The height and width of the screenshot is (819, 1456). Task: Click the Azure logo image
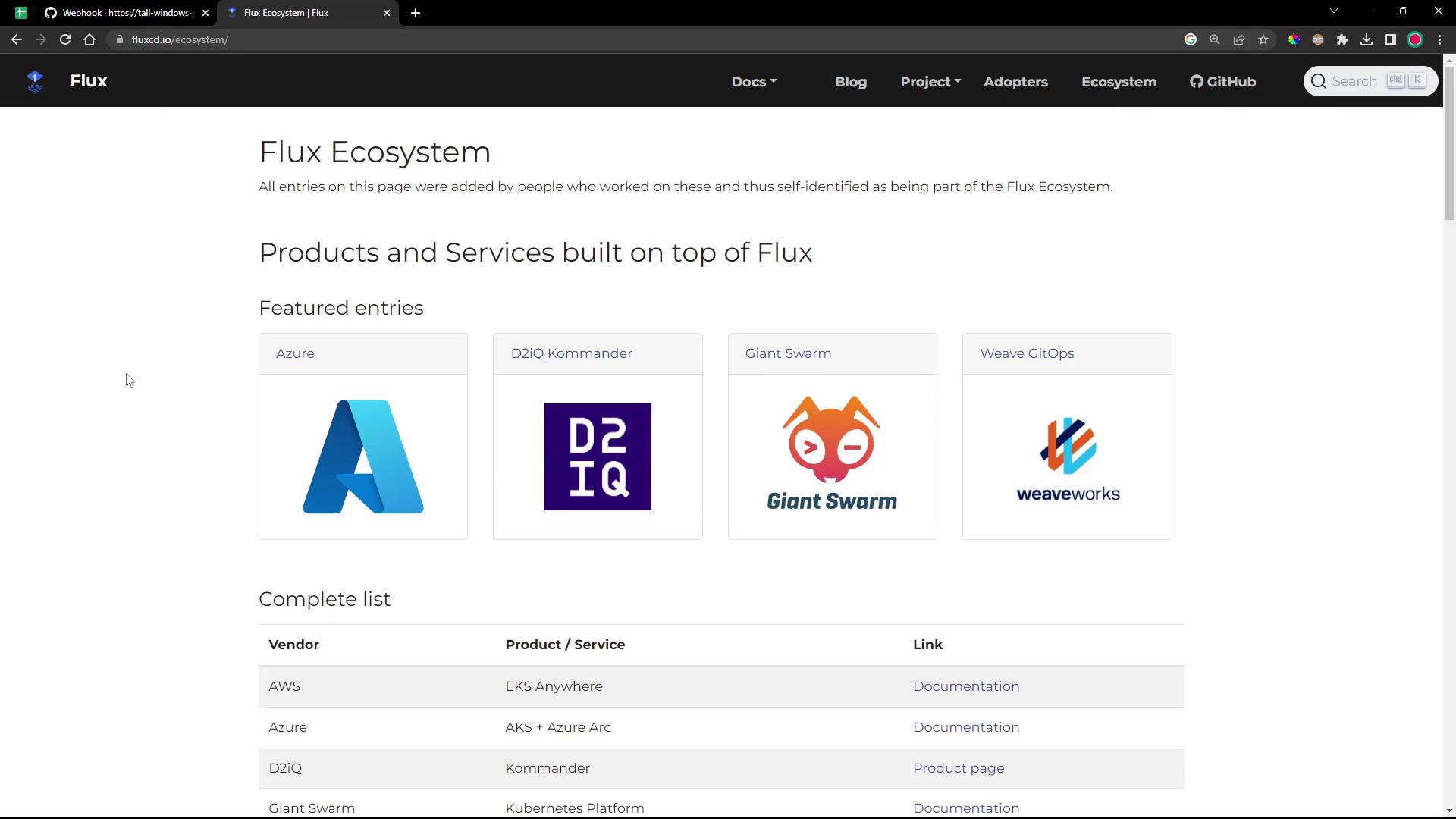click(363, 457)
